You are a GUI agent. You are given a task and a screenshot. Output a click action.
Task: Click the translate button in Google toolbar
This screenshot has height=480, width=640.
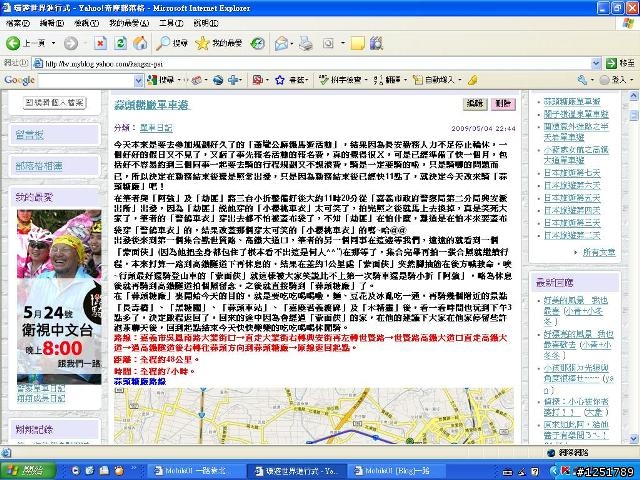click(387, 80)
